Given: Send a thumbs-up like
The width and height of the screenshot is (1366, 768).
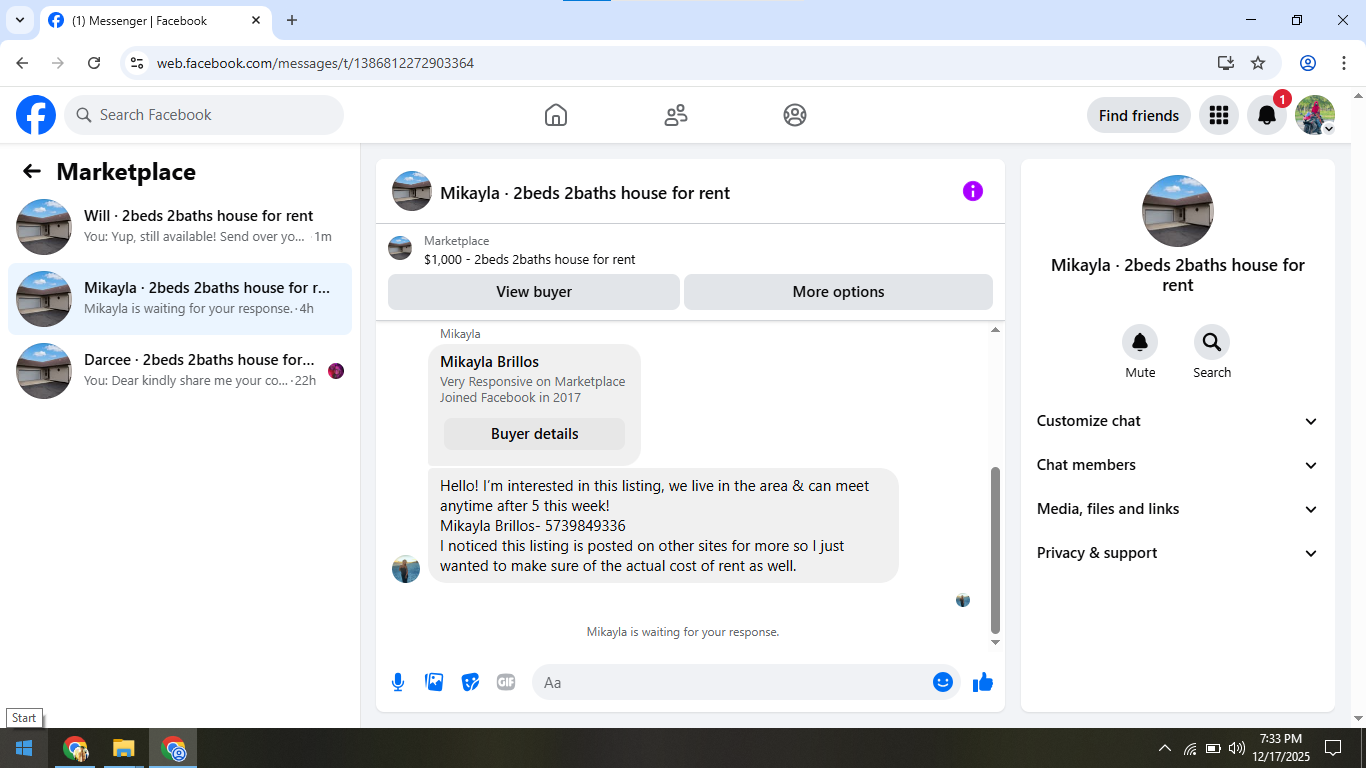Looking at the screenshot, I should (x=983, y=682).
